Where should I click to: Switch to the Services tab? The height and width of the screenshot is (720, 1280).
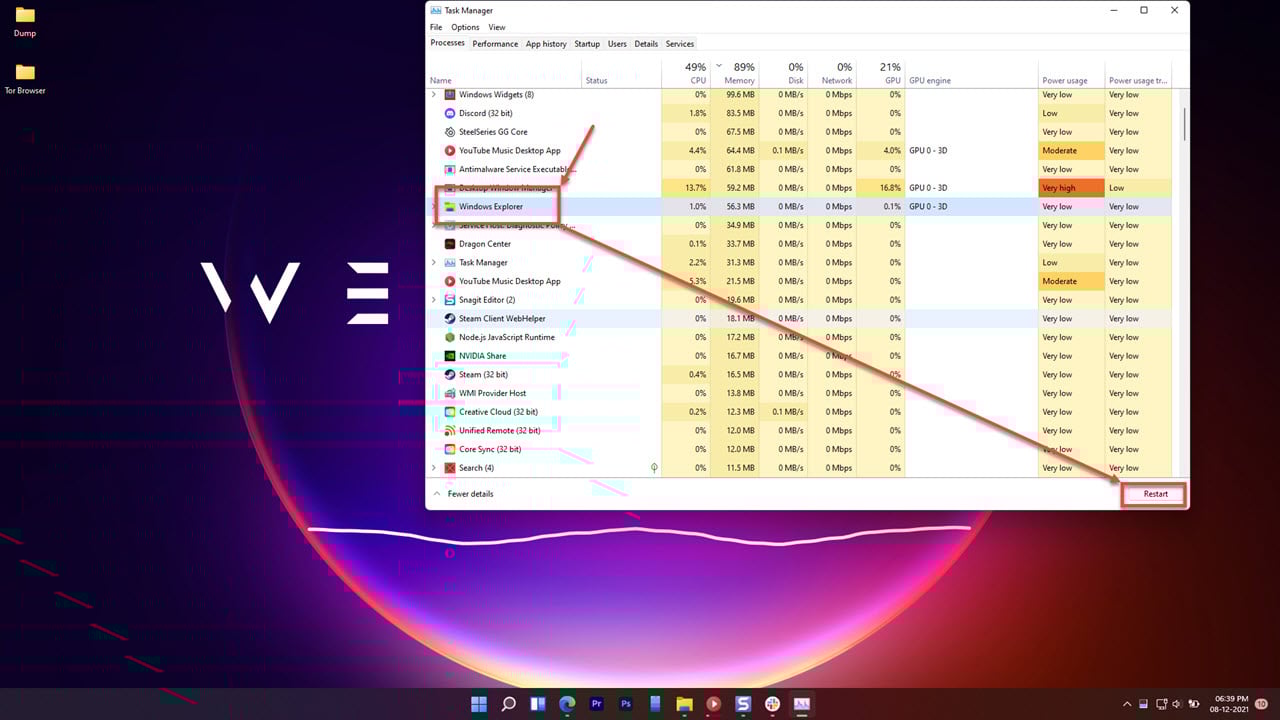click(x=680, y=44)
